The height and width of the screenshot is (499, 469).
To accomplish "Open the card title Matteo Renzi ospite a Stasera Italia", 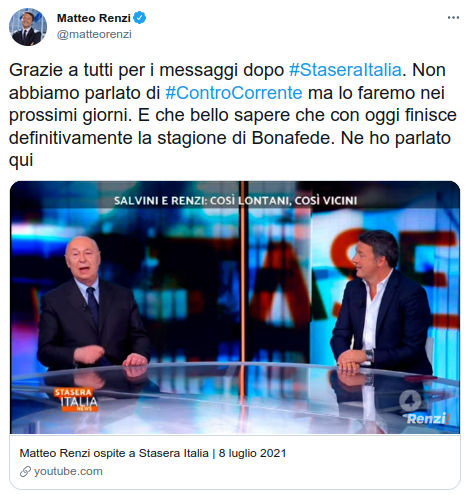I will pos(114,453).
